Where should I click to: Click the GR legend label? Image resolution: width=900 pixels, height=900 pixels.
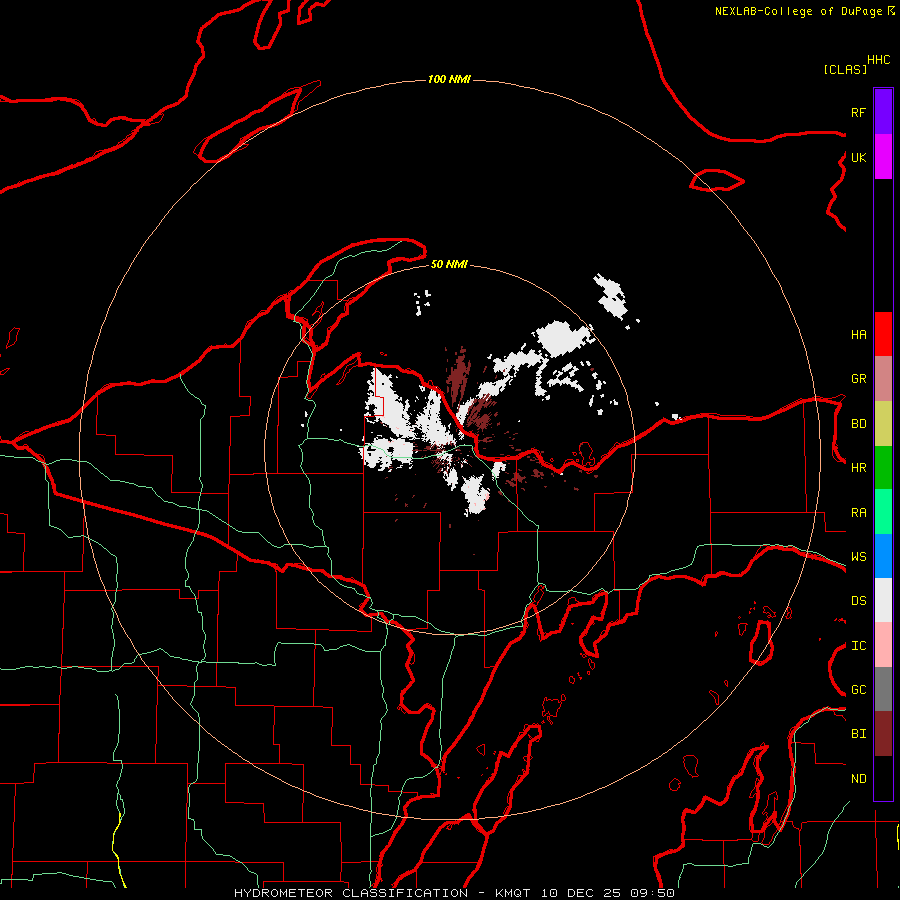click(x=858, y=379)
